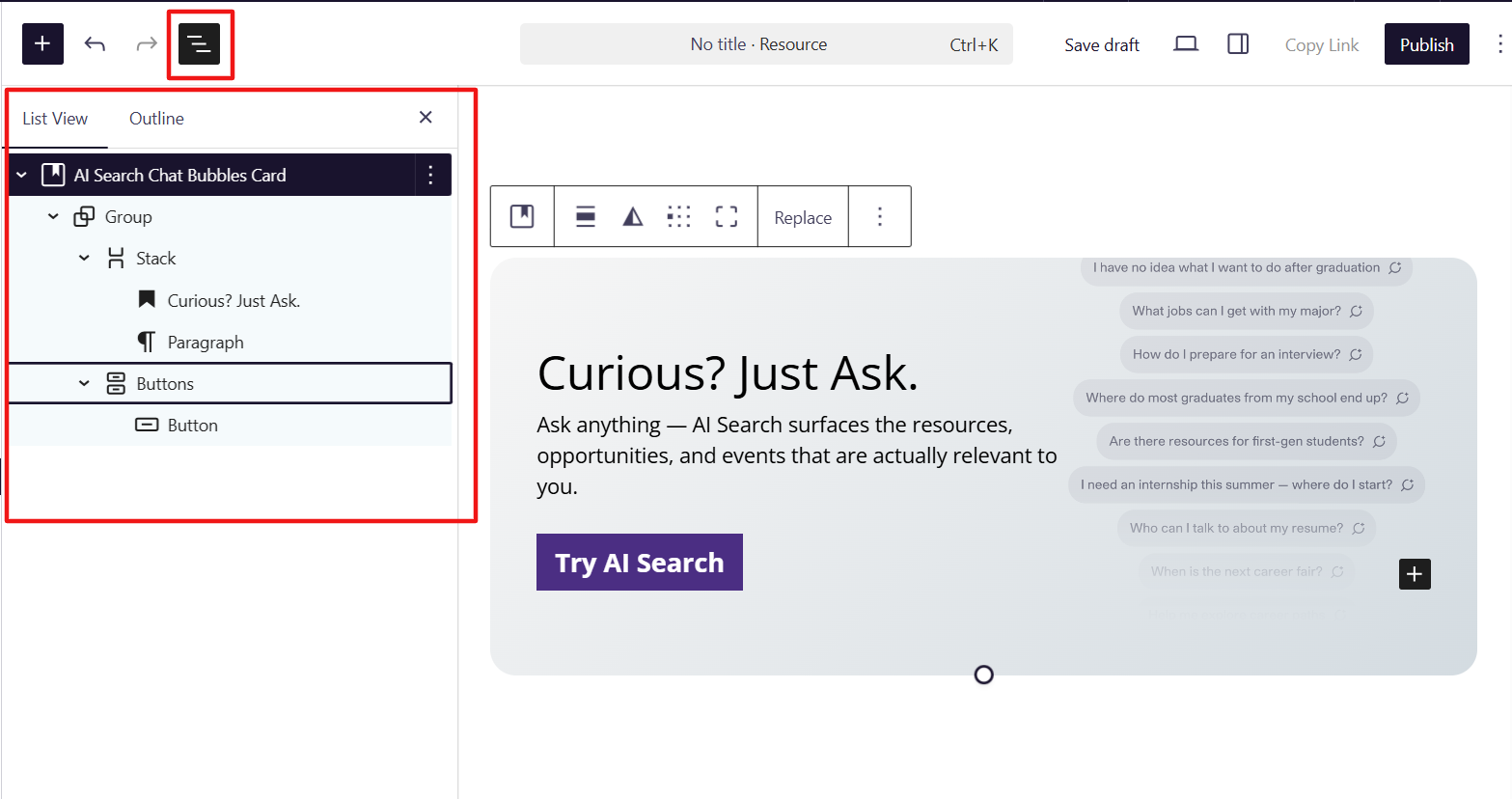
Task: Toggle the duotone filter triangle icon
Action: [x=633, y=216]
